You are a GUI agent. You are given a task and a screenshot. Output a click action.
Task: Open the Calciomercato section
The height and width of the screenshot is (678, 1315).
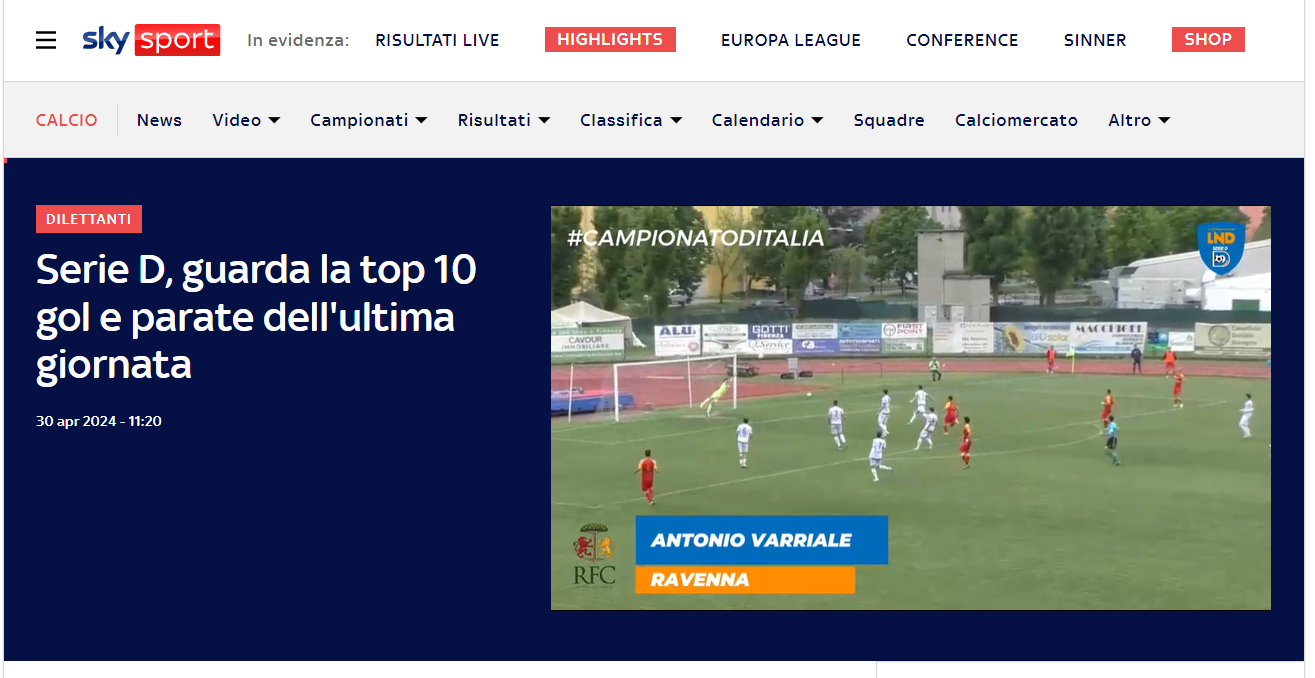(1016, 120)
